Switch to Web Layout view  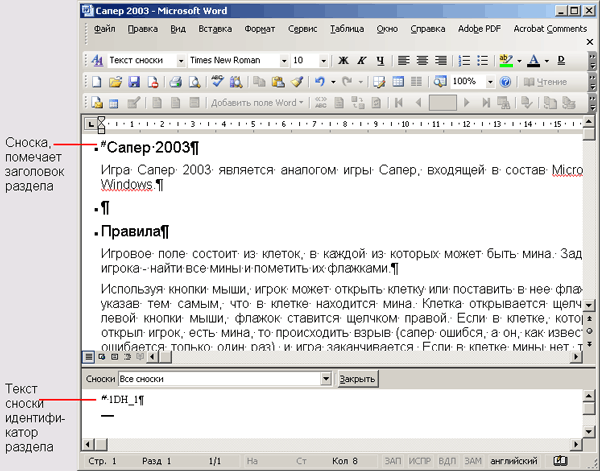coord(102,357)
